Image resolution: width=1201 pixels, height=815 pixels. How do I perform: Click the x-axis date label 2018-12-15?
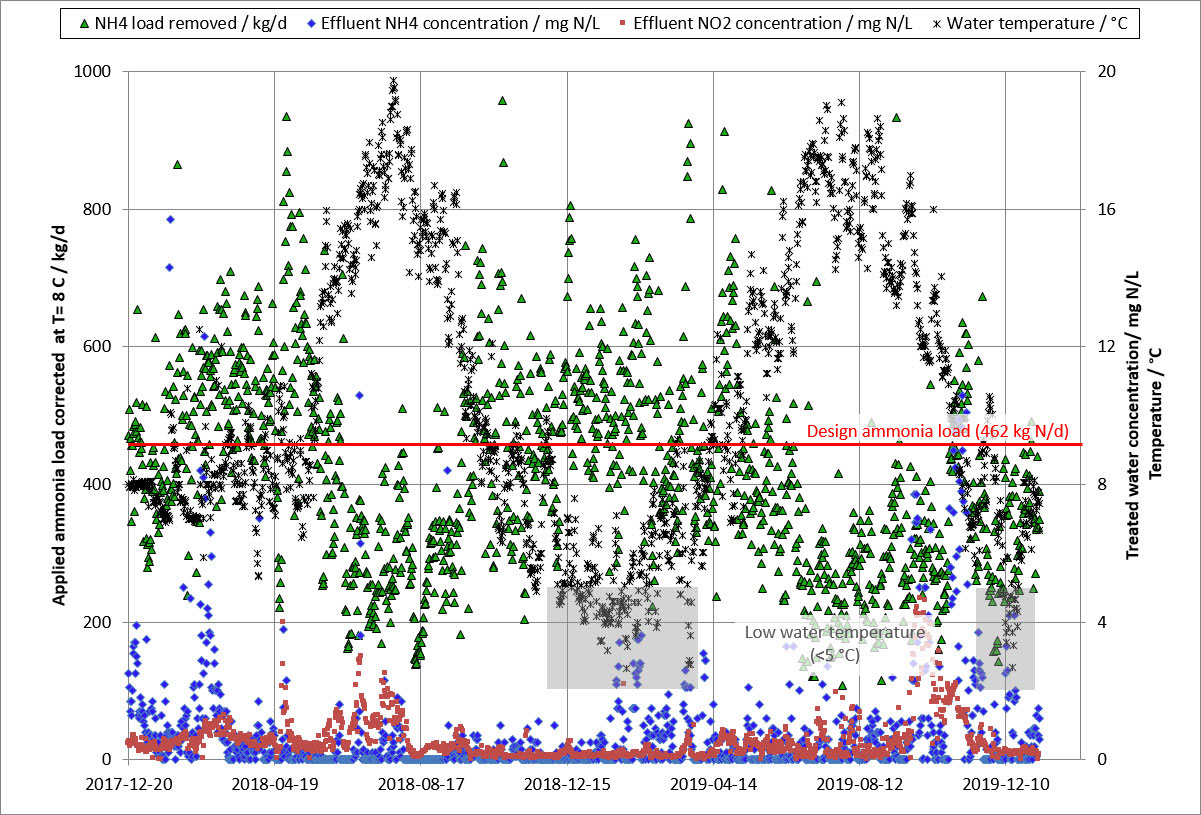567,784
